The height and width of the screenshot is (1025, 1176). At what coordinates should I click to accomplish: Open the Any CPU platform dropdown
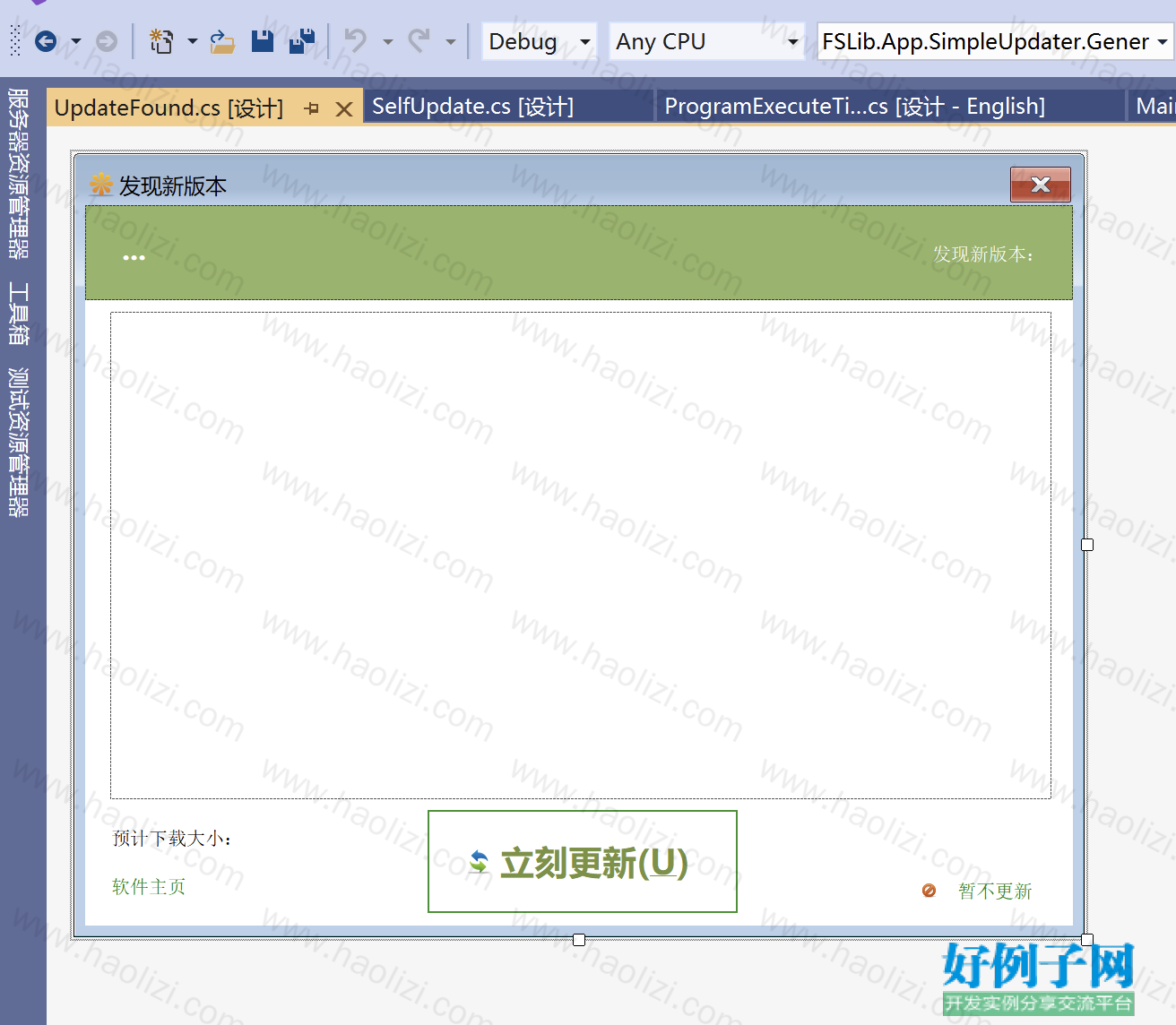point(706,41)
